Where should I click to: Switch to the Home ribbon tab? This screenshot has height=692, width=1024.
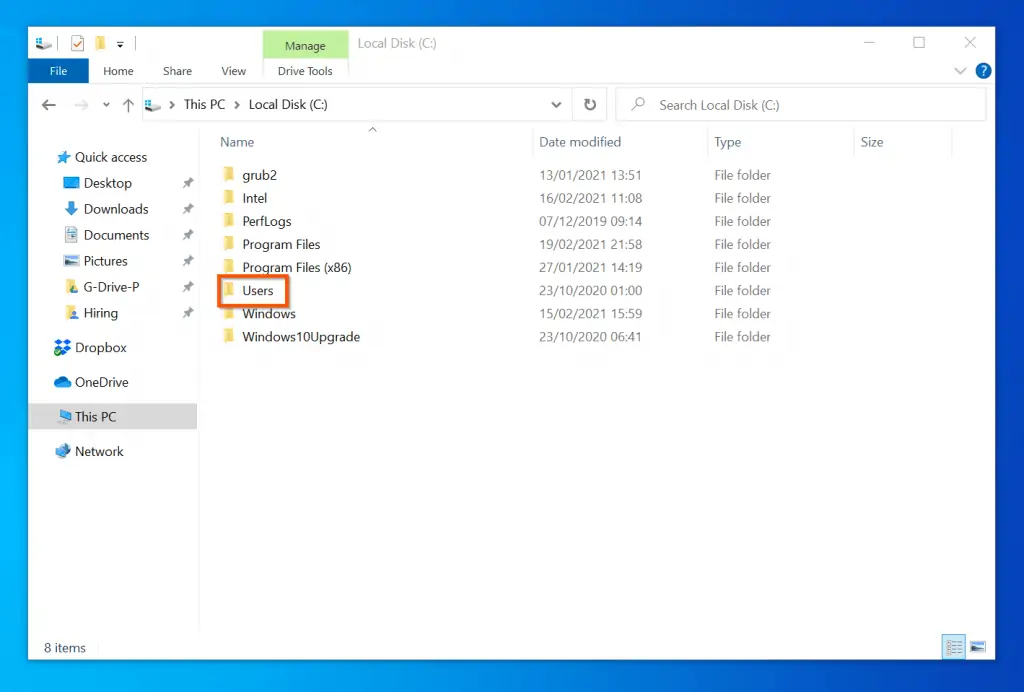(118, 71)
